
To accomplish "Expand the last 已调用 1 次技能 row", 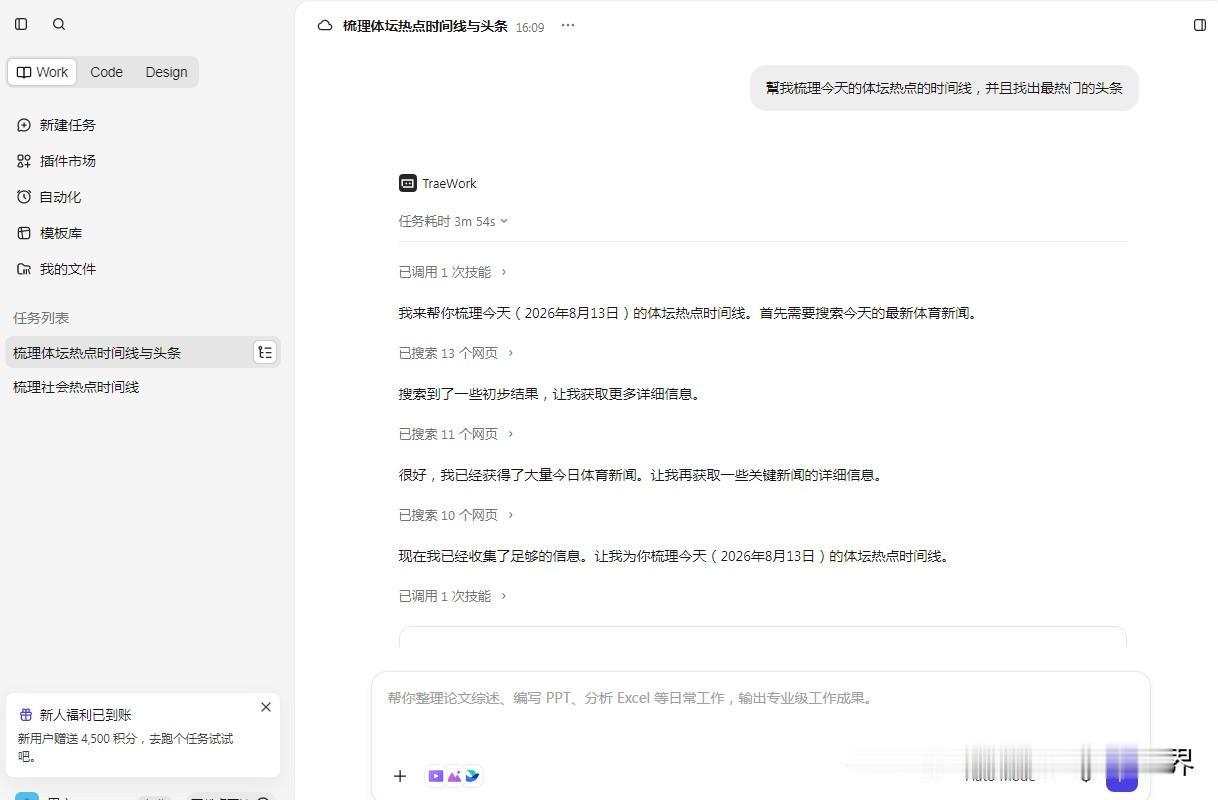I will [453, 596].
